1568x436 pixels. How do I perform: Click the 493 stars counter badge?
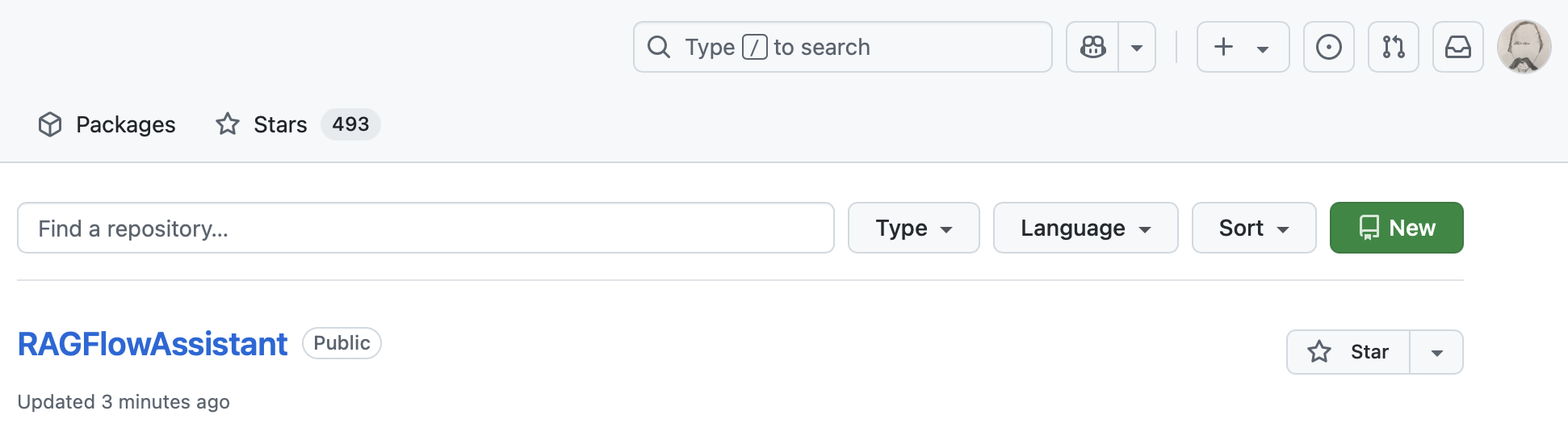[x=350, y=124]
